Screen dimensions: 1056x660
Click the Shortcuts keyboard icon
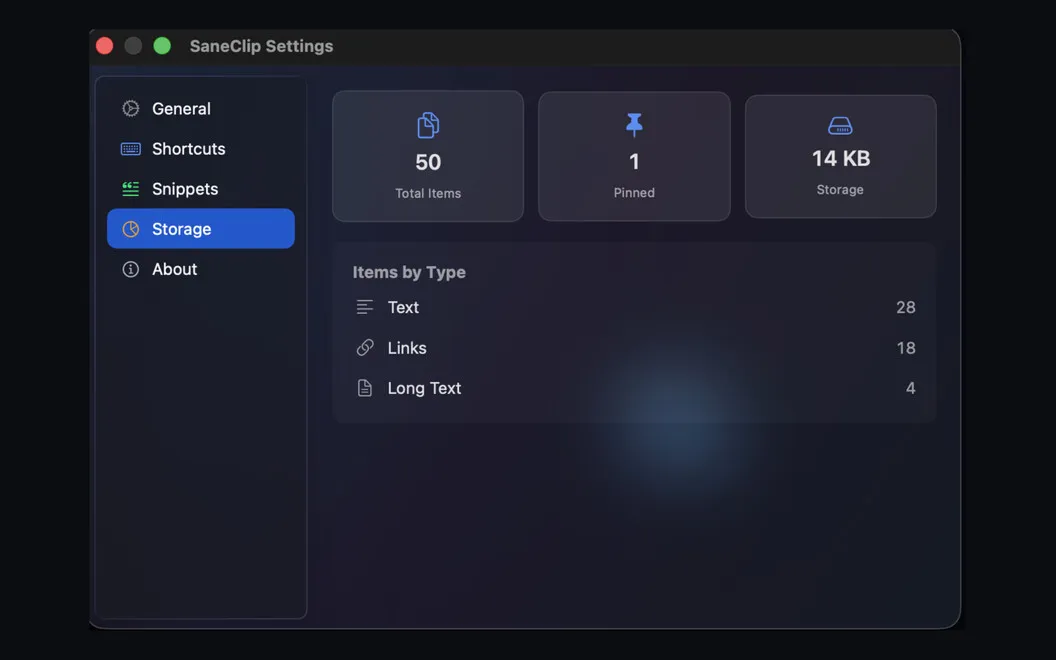tap(131, 149)
